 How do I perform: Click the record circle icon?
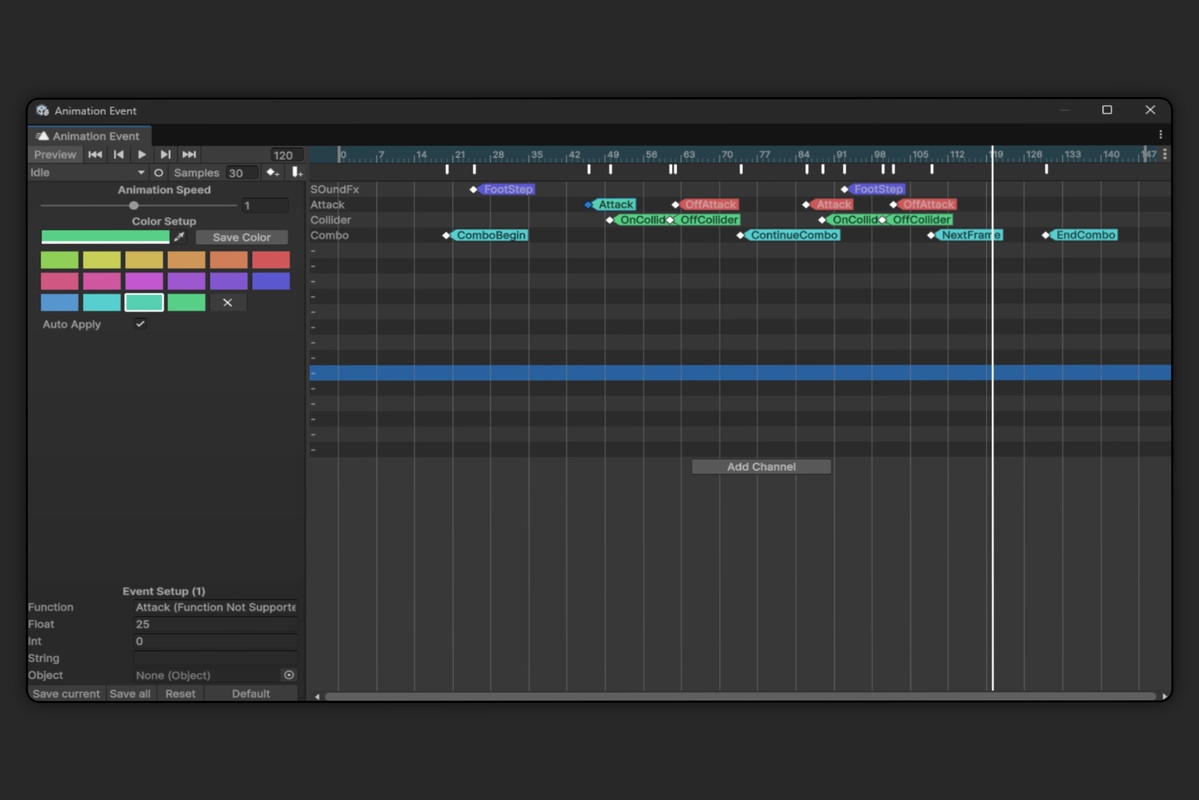tap(158, 173)
